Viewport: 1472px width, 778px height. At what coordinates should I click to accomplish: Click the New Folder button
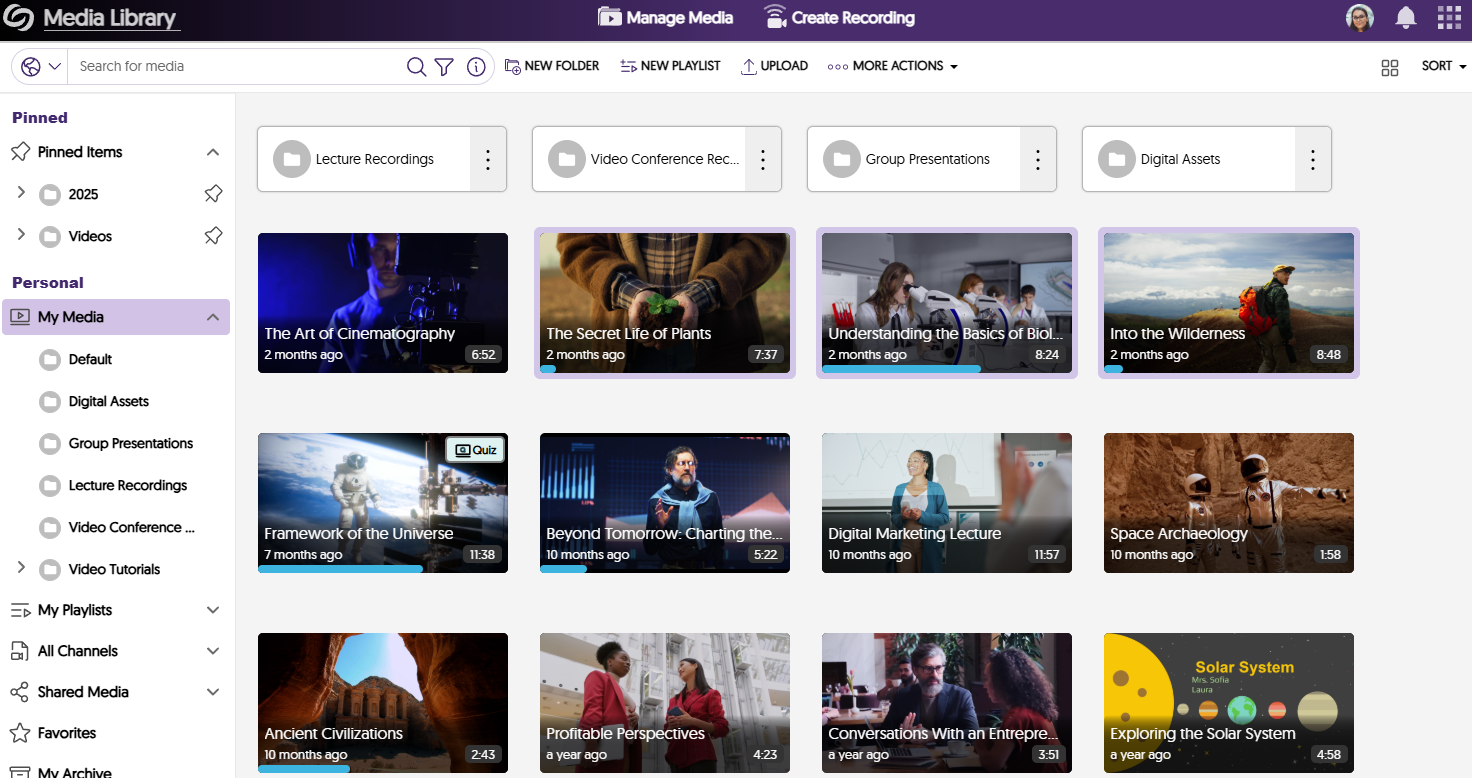coord(552,66)
